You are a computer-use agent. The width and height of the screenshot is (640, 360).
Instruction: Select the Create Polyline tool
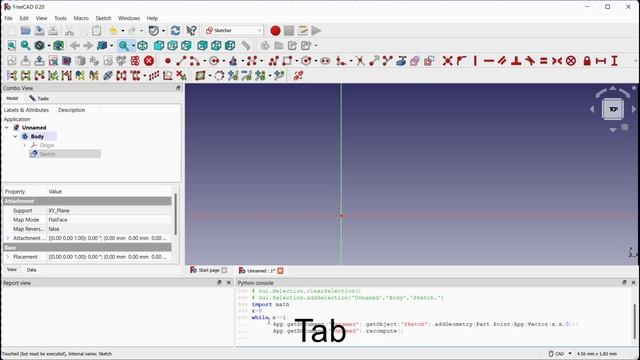click(x=273, y=61)
